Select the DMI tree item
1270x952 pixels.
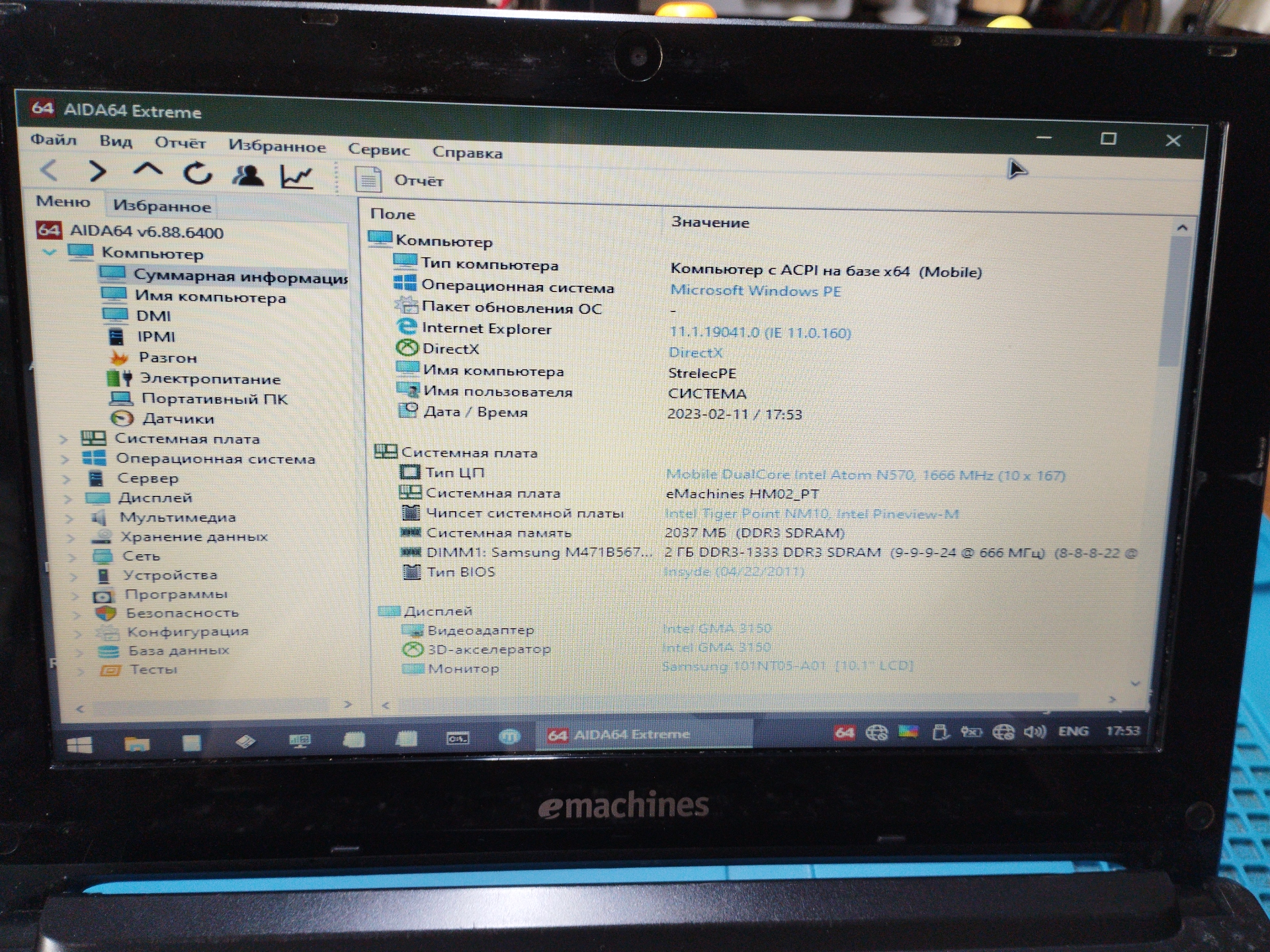[x=137, y=316]
